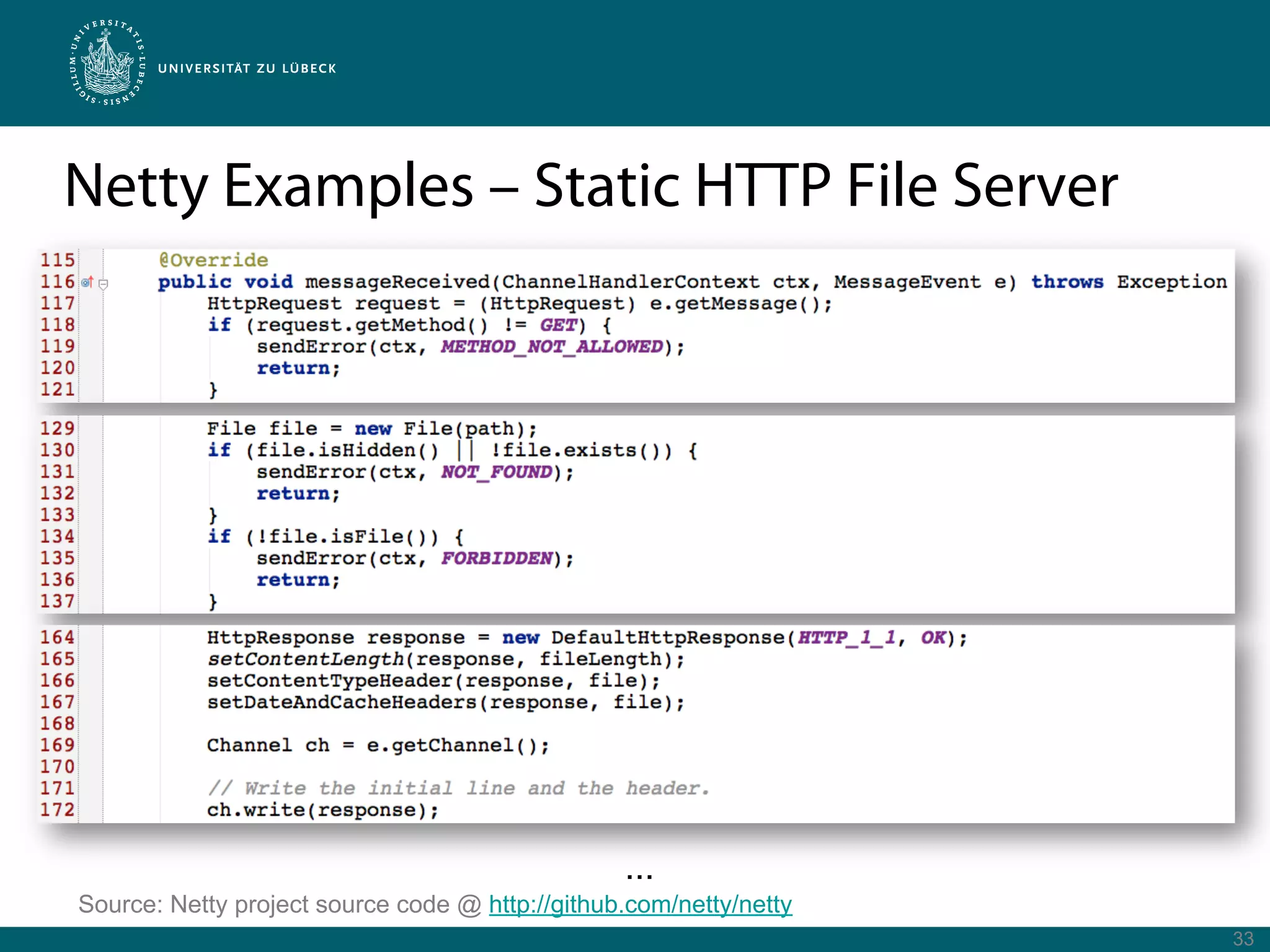Click the 'Write the initial line' comment
Screen dimensions: 1270x952
[x=458, y=788]
